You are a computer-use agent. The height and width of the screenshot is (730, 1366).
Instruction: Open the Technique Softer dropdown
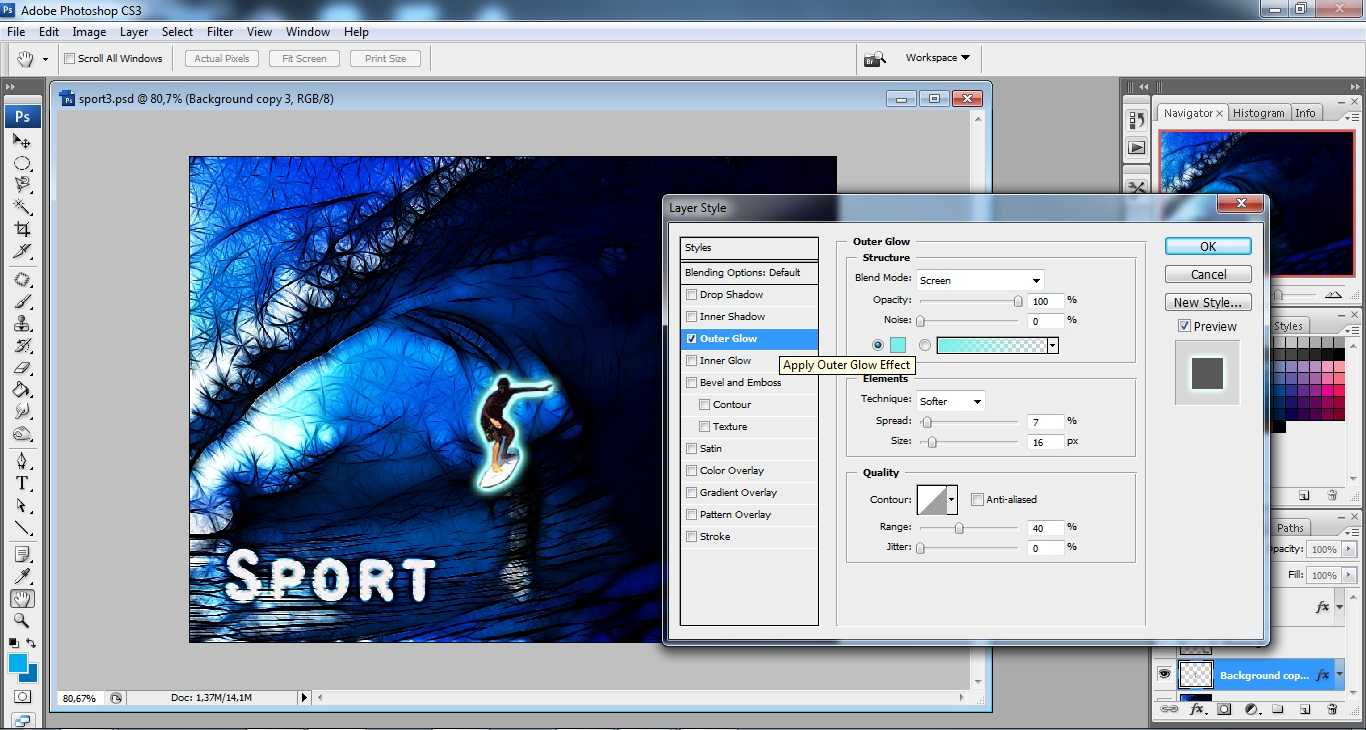[950, 401]
